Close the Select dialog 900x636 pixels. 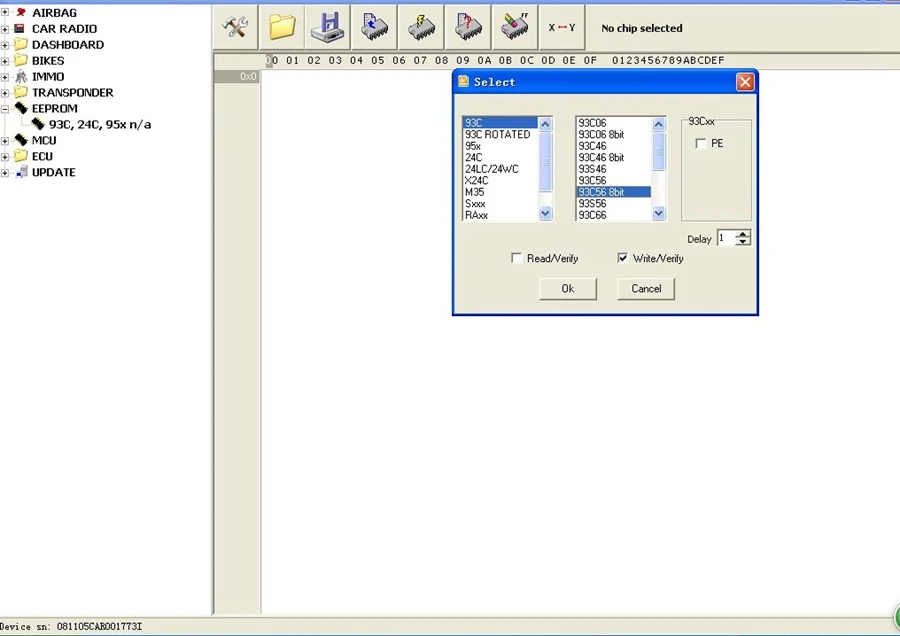pos(745,82)
